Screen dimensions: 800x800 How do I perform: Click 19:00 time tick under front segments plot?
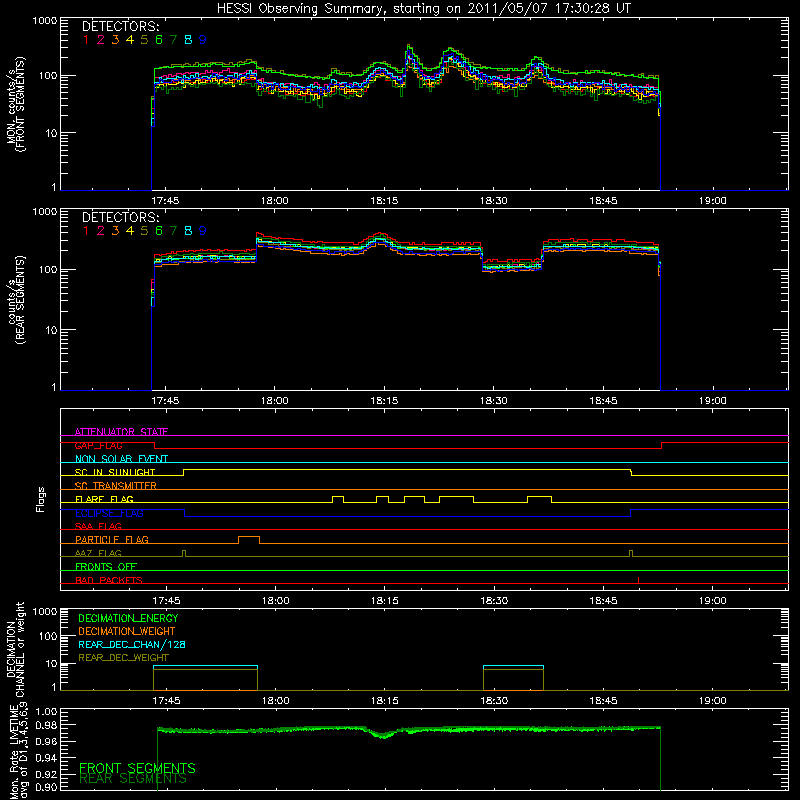[x=713, y=201]
